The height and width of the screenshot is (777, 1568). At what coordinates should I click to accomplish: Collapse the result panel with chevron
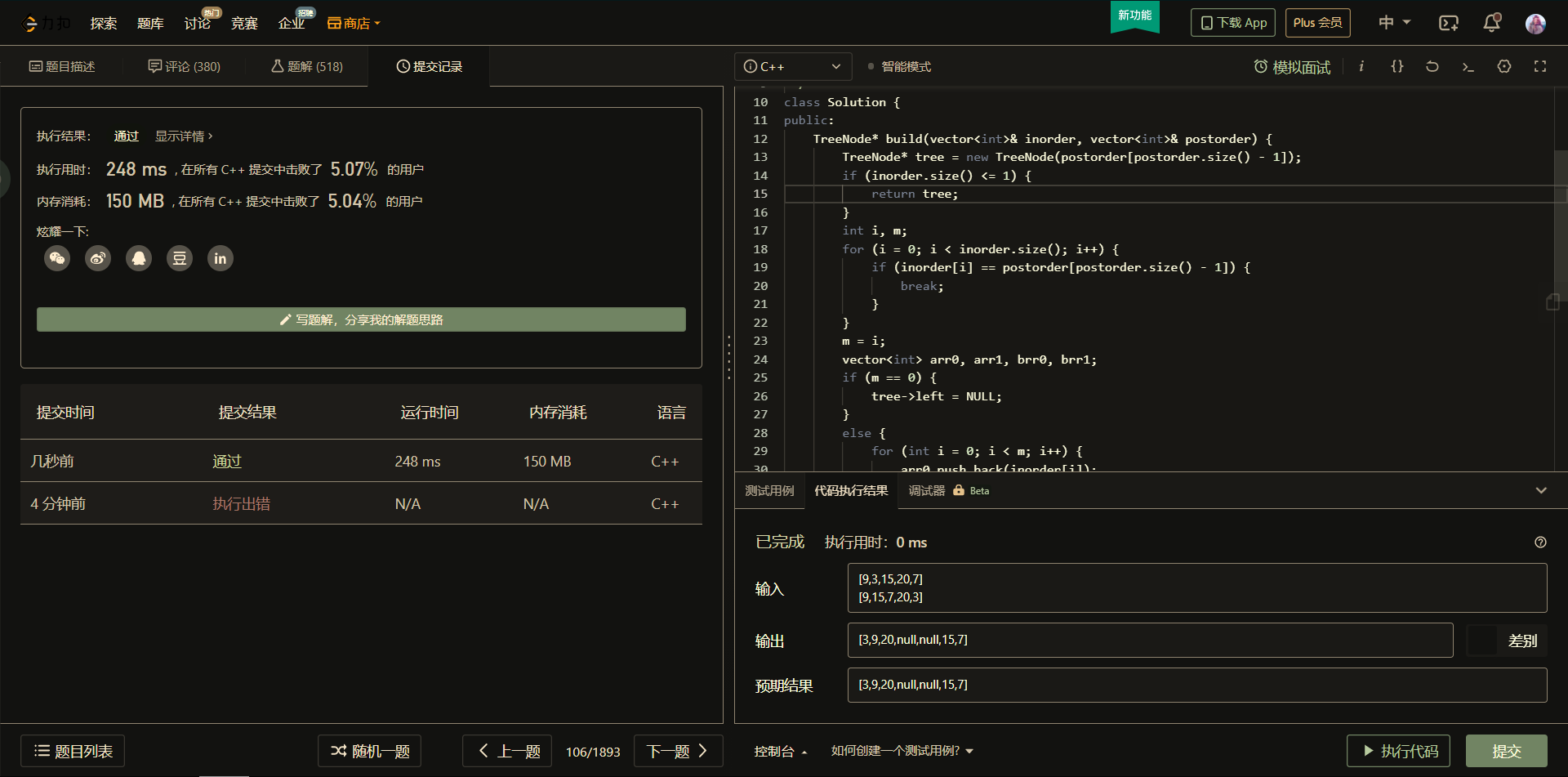pyautogui.click(x=1541, y=490)
